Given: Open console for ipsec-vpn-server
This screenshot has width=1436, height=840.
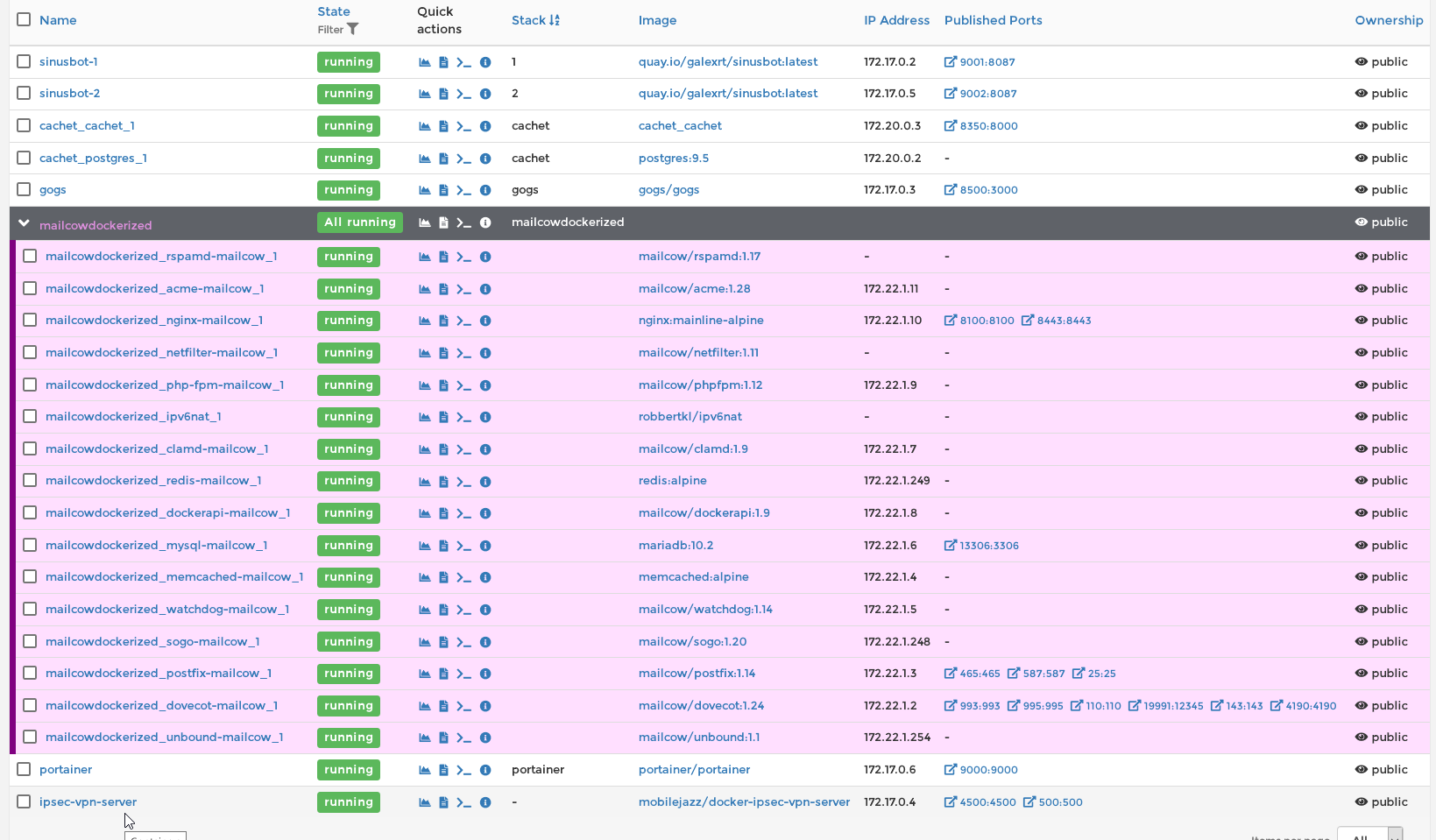Looking at the screenshot, I should click(x=464, y=802).
